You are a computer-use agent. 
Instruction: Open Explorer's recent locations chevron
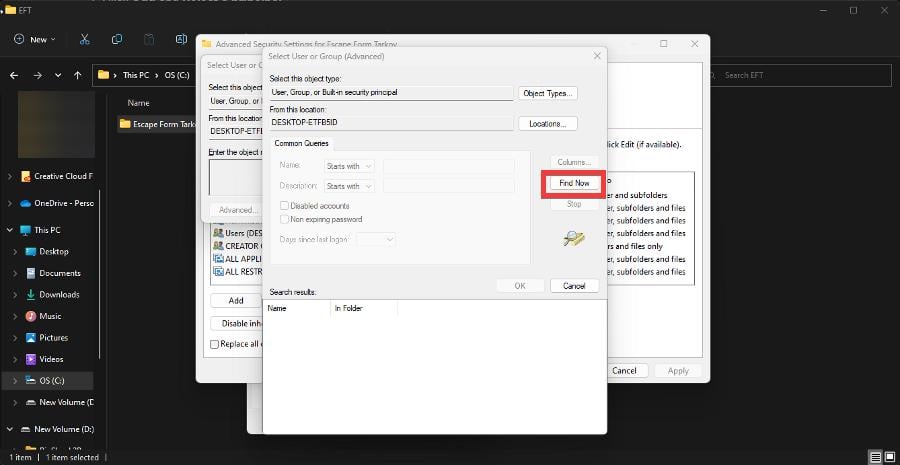(x=58, y=75)
